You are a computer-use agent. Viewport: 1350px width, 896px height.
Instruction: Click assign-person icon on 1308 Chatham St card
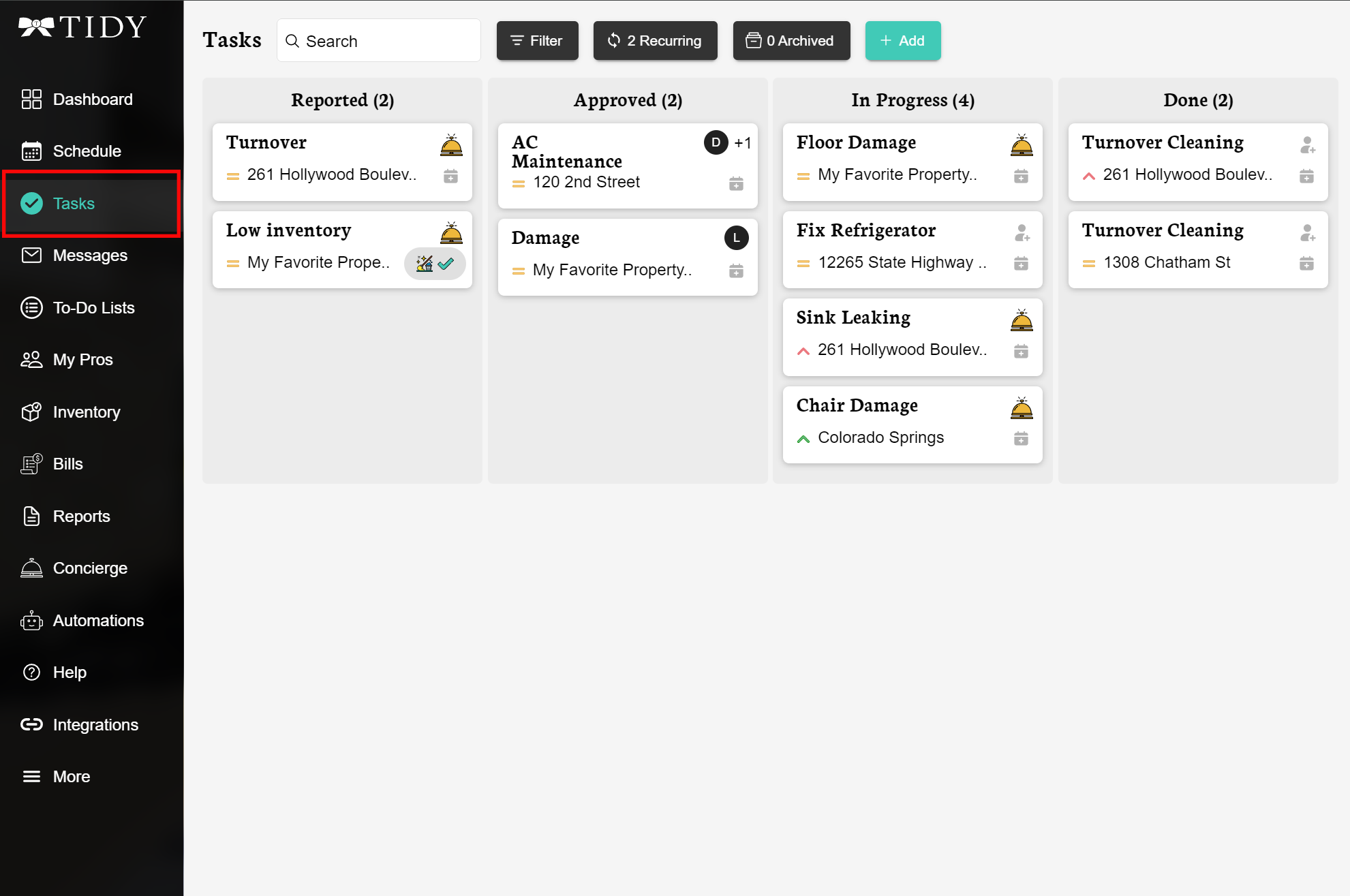(x=1307, y=233)
